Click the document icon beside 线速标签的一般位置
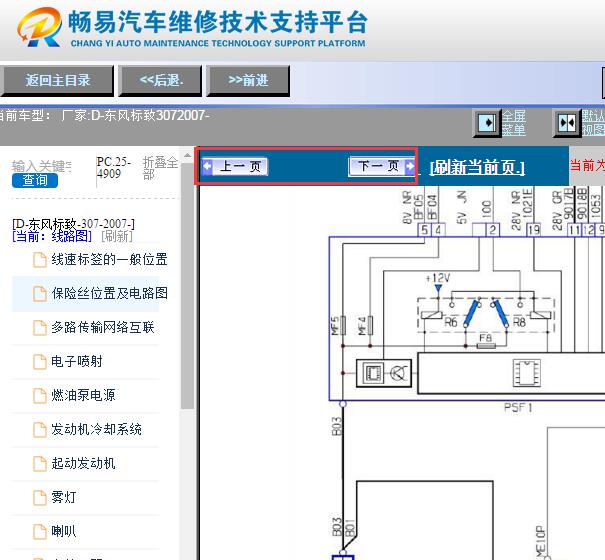Image resolution: width=605 pixels, height=560 pixels. [x=40, y=260]
